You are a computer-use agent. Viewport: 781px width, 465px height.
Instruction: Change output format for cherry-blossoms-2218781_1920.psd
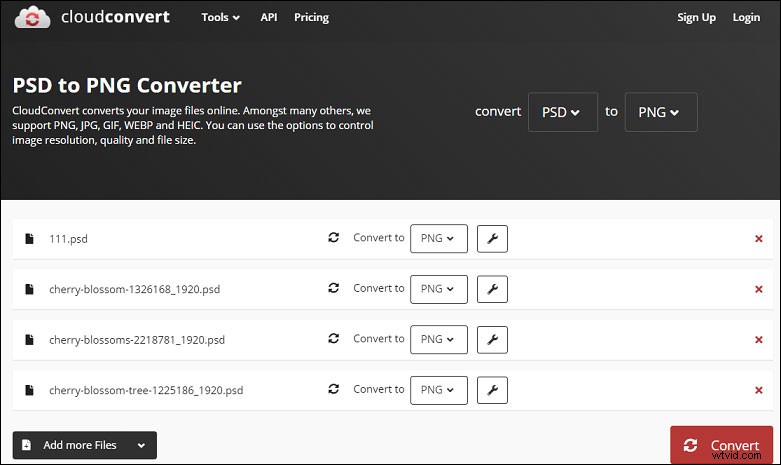click(439, 340)
